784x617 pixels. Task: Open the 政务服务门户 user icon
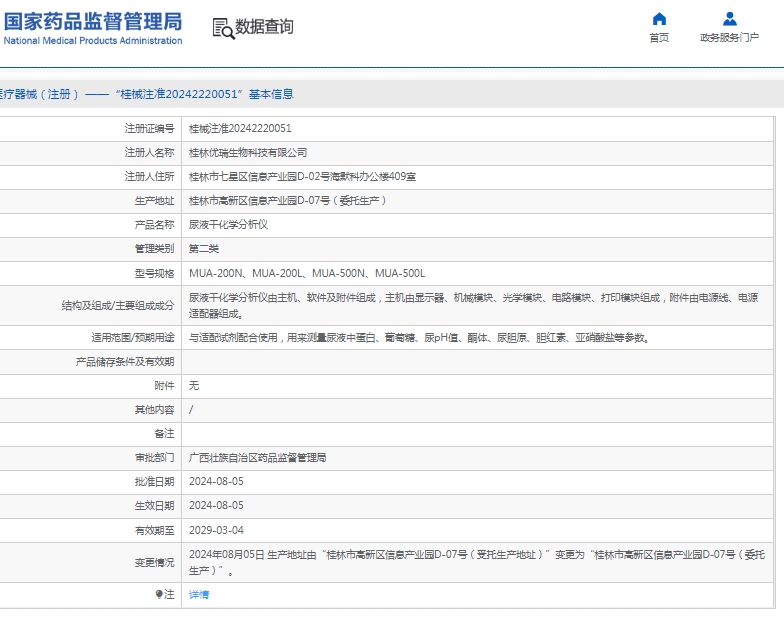click(730, 19)
